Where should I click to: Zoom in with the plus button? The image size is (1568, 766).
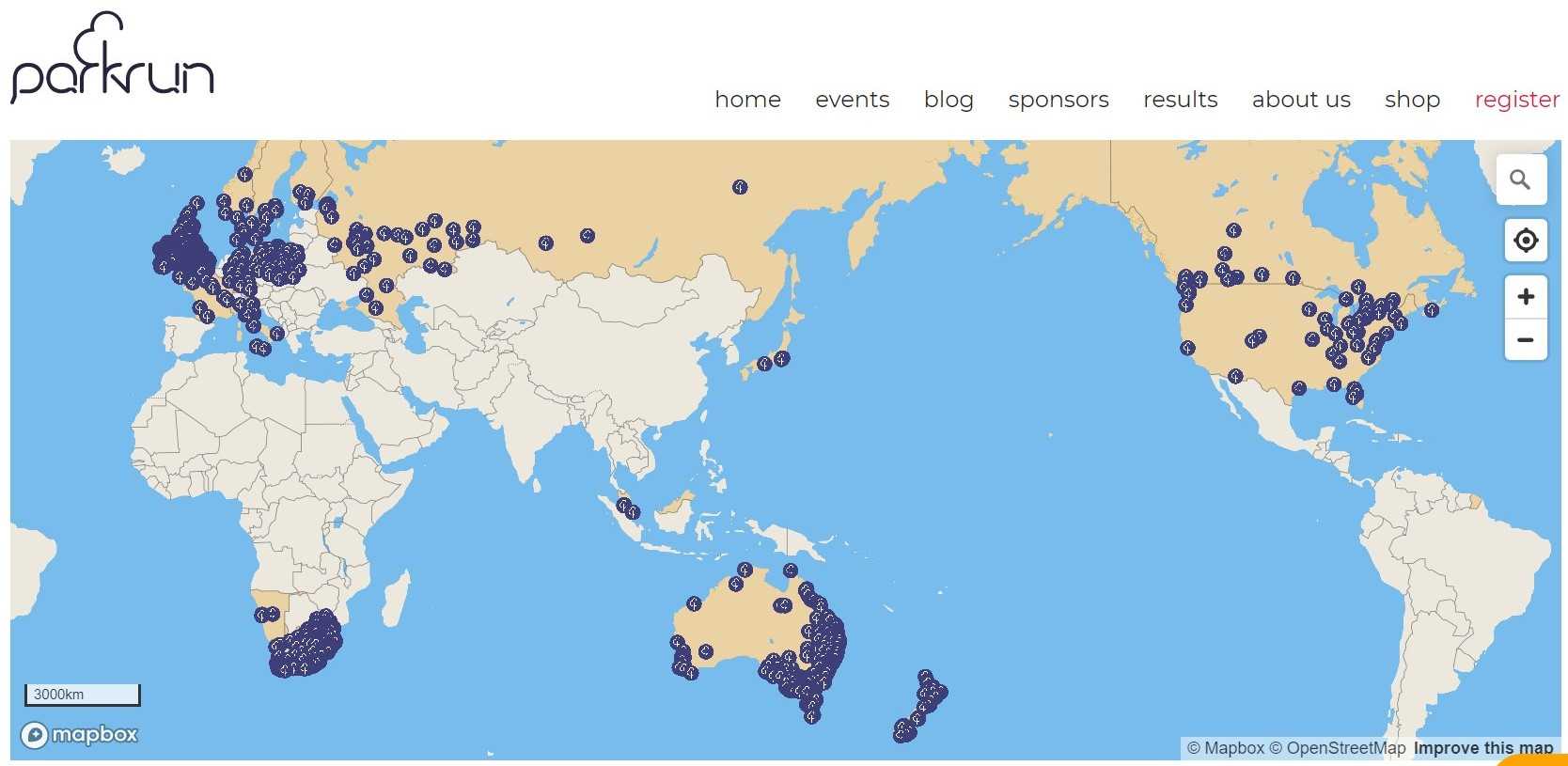point(1525,297)
